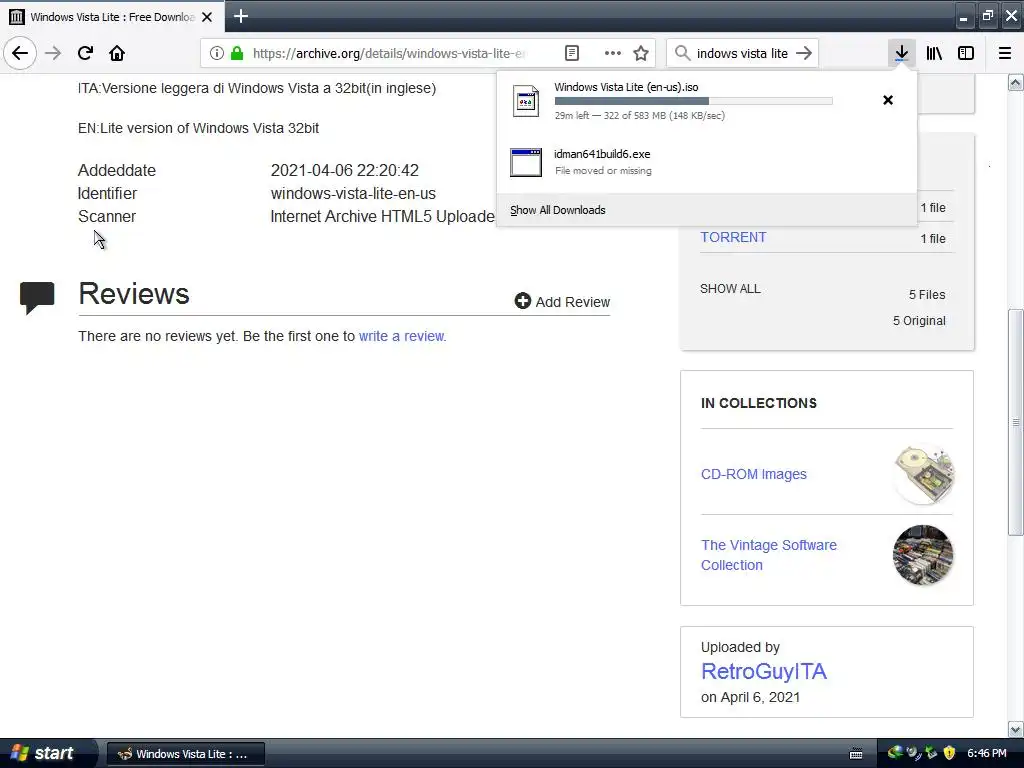Screen dimensions: 1024x768
Task: Click Show All Downloads
Action: (558, 210)
